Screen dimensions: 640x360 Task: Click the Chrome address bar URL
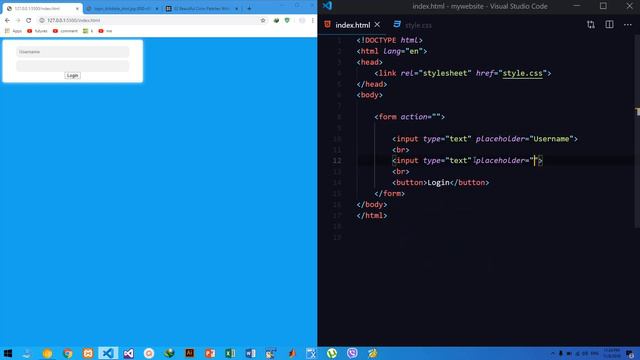tap(73, 20)
